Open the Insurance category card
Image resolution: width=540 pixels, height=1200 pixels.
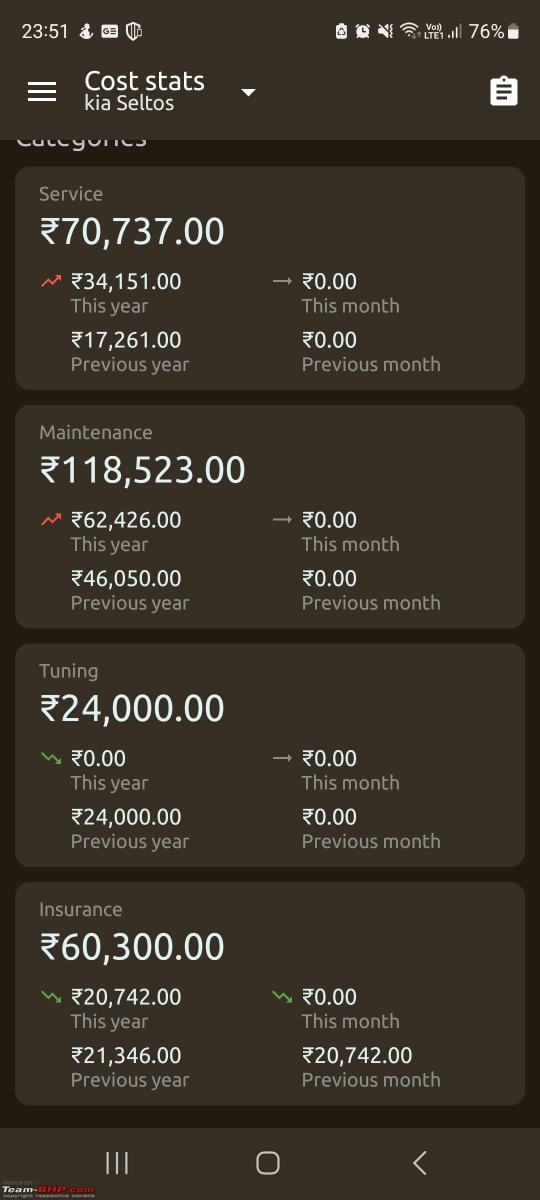(270, 993)
